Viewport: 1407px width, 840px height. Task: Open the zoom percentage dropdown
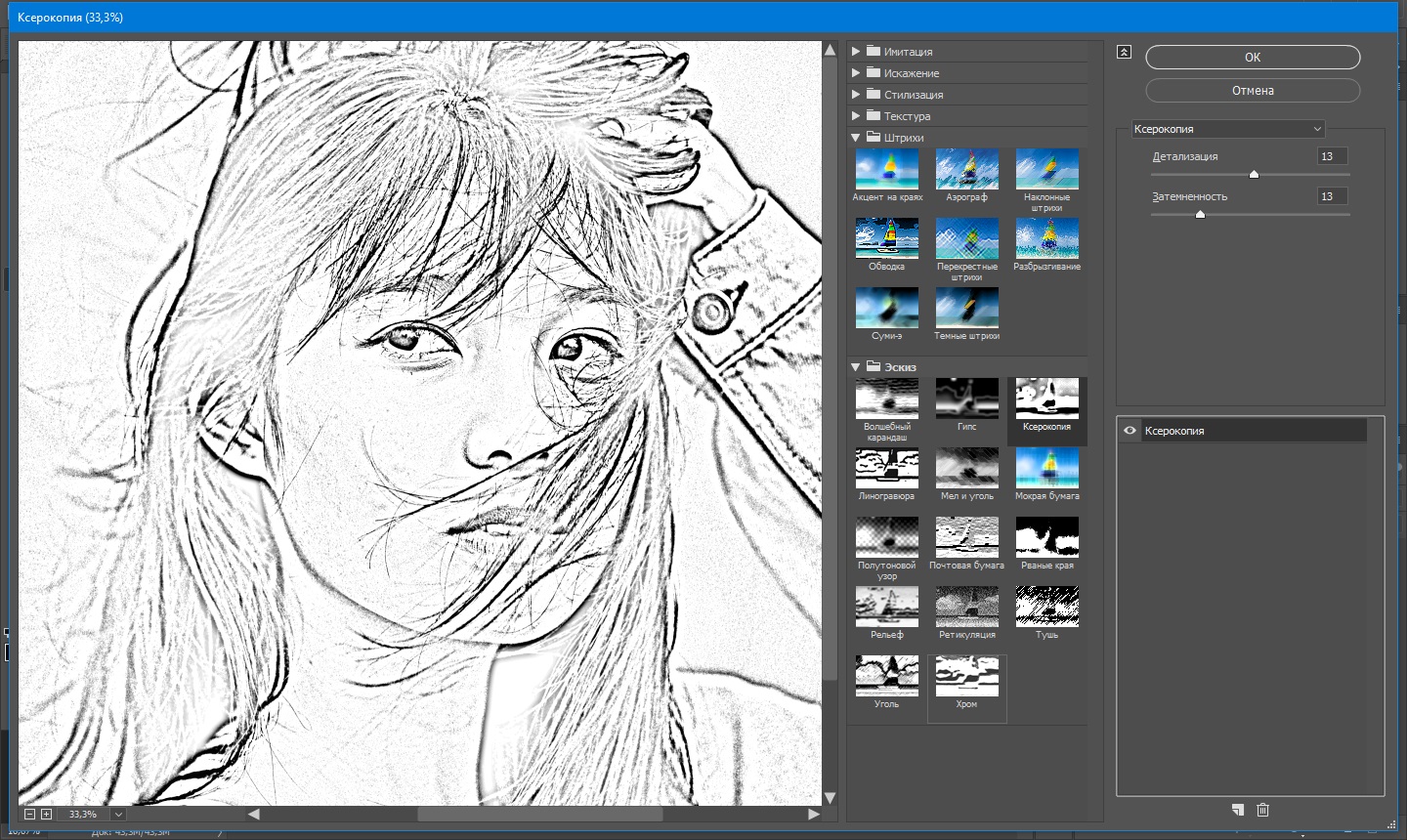118,814
